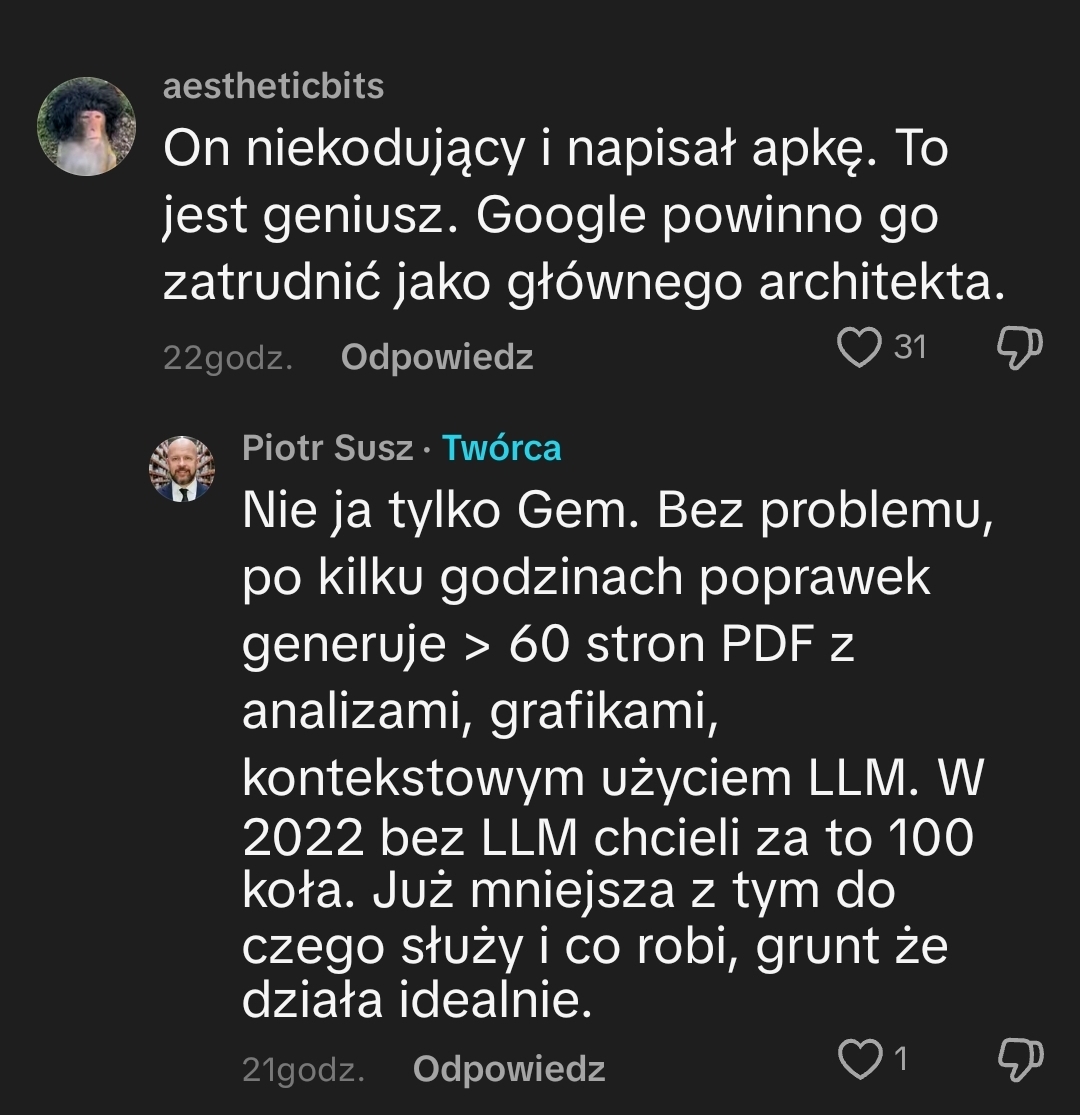Click the 22godz. timestamp
Image resolution: width=1080 pixels, height=1115 pixels.
tap(228, 358)
